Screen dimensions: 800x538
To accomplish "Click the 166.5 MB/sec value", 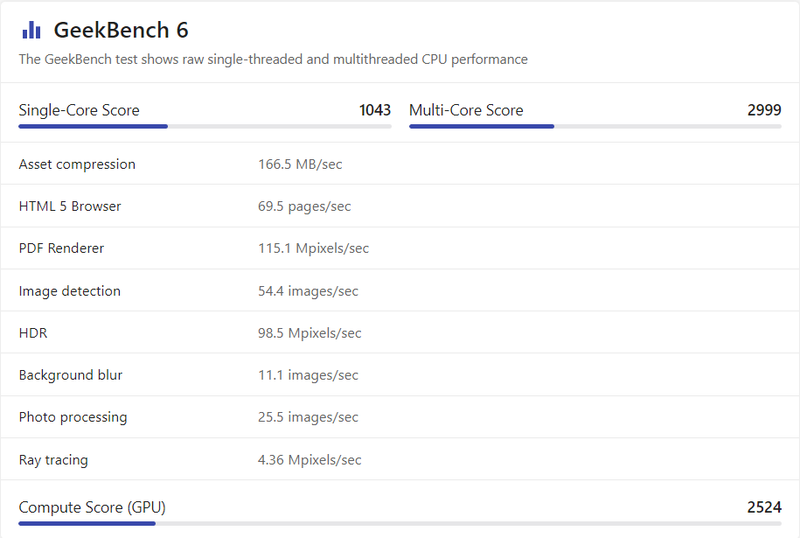I will 300,164.
